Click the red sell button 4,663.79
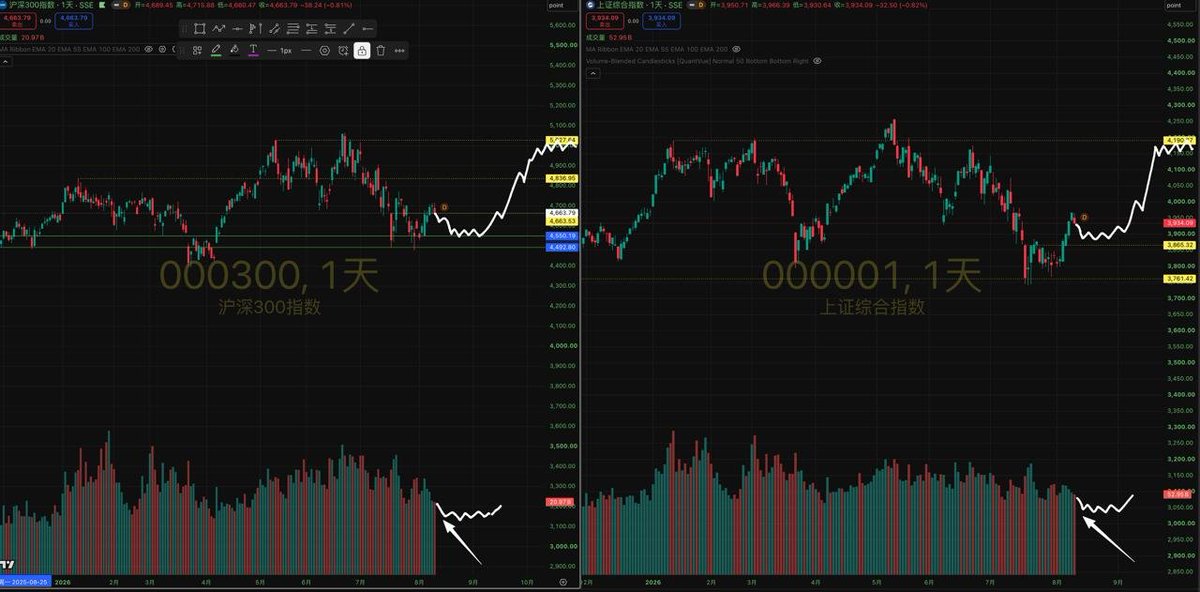The image size is (1200, 592). pyautogui.click(x=20, y=19)
